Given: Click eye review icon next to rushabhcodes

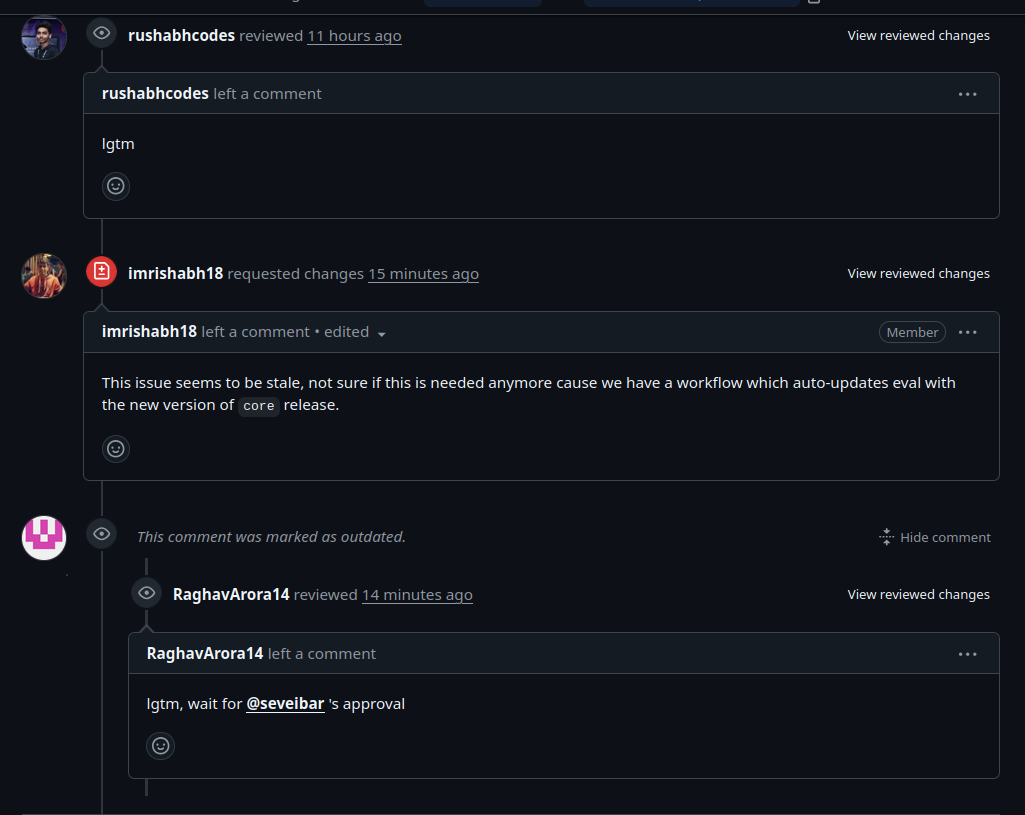Looking at the screenshot, I should (x=101, y=33).
